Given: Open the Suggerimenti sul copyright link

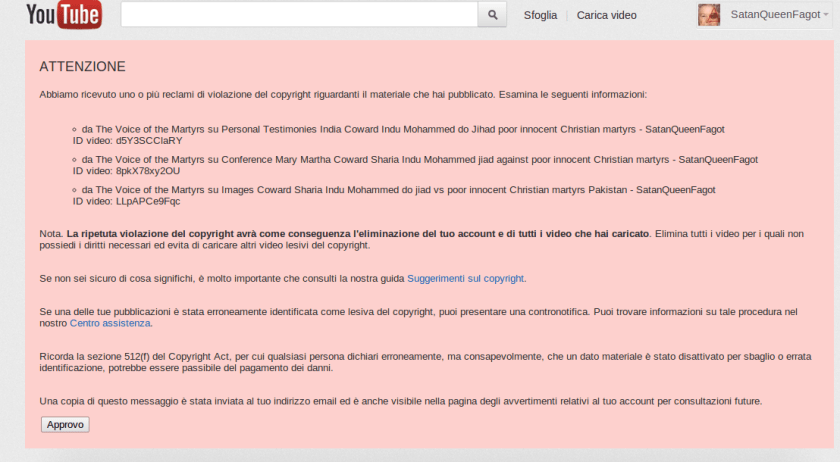Looking at the screenshot, I should tap(466, 278).
